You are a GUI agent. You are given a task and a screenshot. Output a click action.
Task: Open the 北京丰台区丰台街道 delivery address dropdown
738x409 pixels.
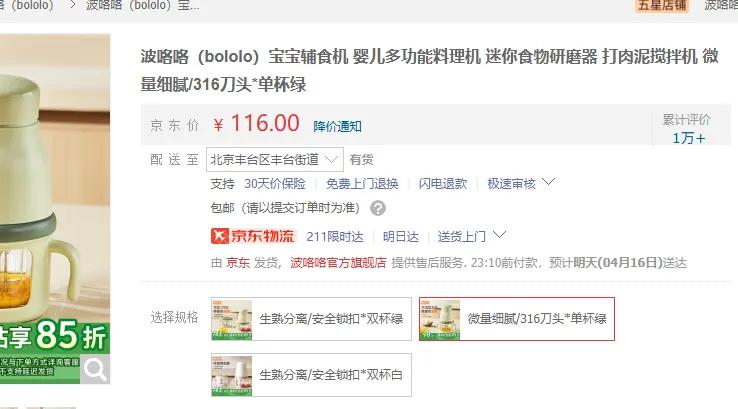pyautogui.click(x=275, y=160)
